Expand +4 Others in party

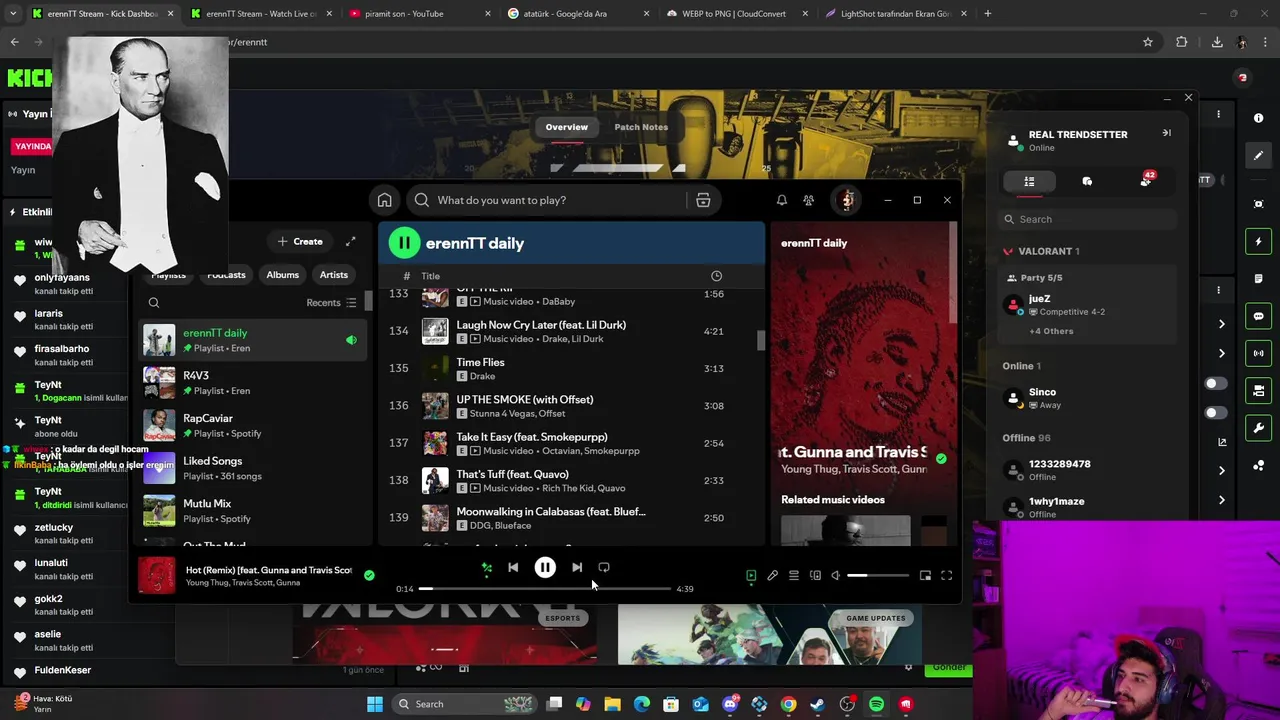(x=1051, y=331)
